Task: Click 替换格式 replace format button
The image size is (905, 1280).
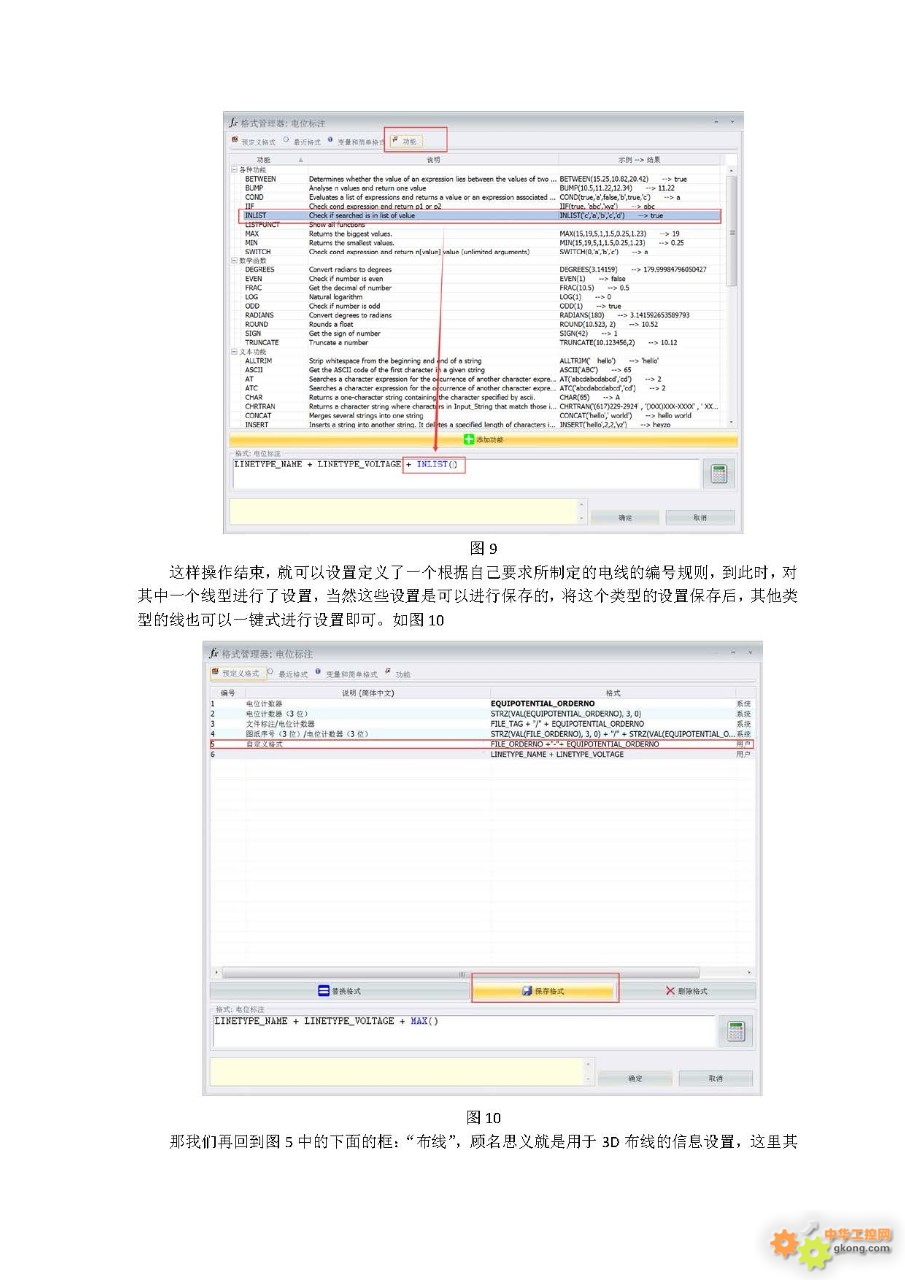Action: [338, 991]
